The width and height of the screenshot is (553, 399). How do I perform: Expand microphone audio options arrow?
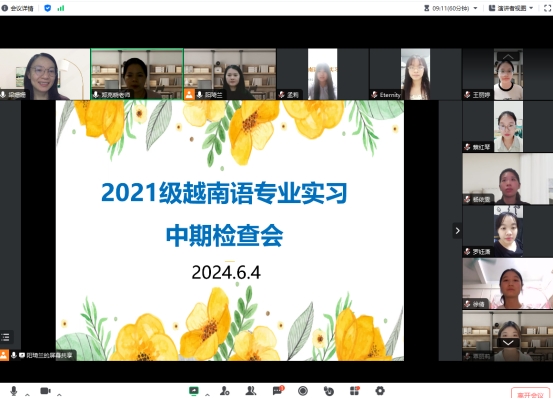27,394
